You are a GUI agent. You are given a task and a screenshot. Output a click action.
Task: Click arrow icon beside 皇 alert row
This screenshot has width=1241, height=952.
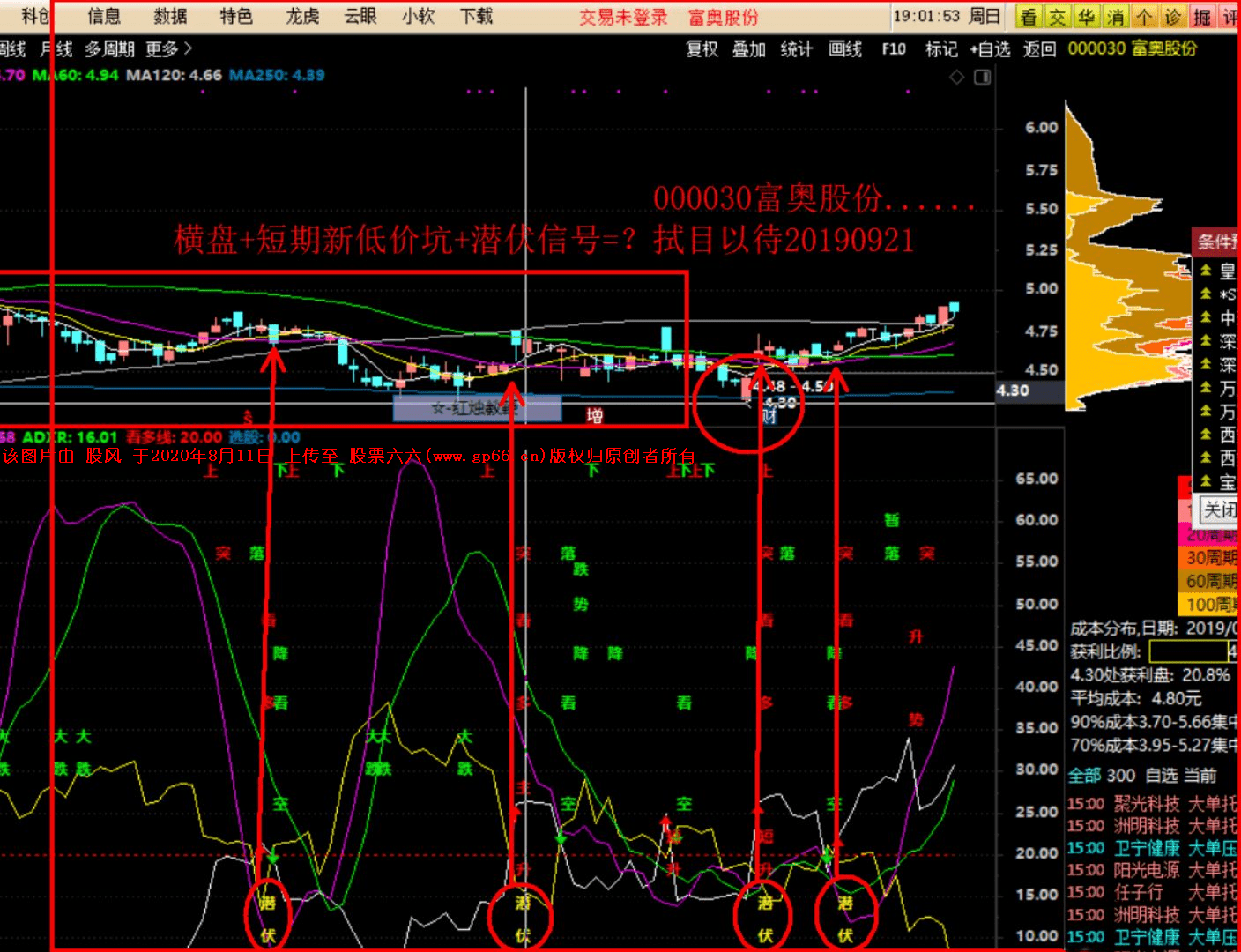coord(1206,271)
